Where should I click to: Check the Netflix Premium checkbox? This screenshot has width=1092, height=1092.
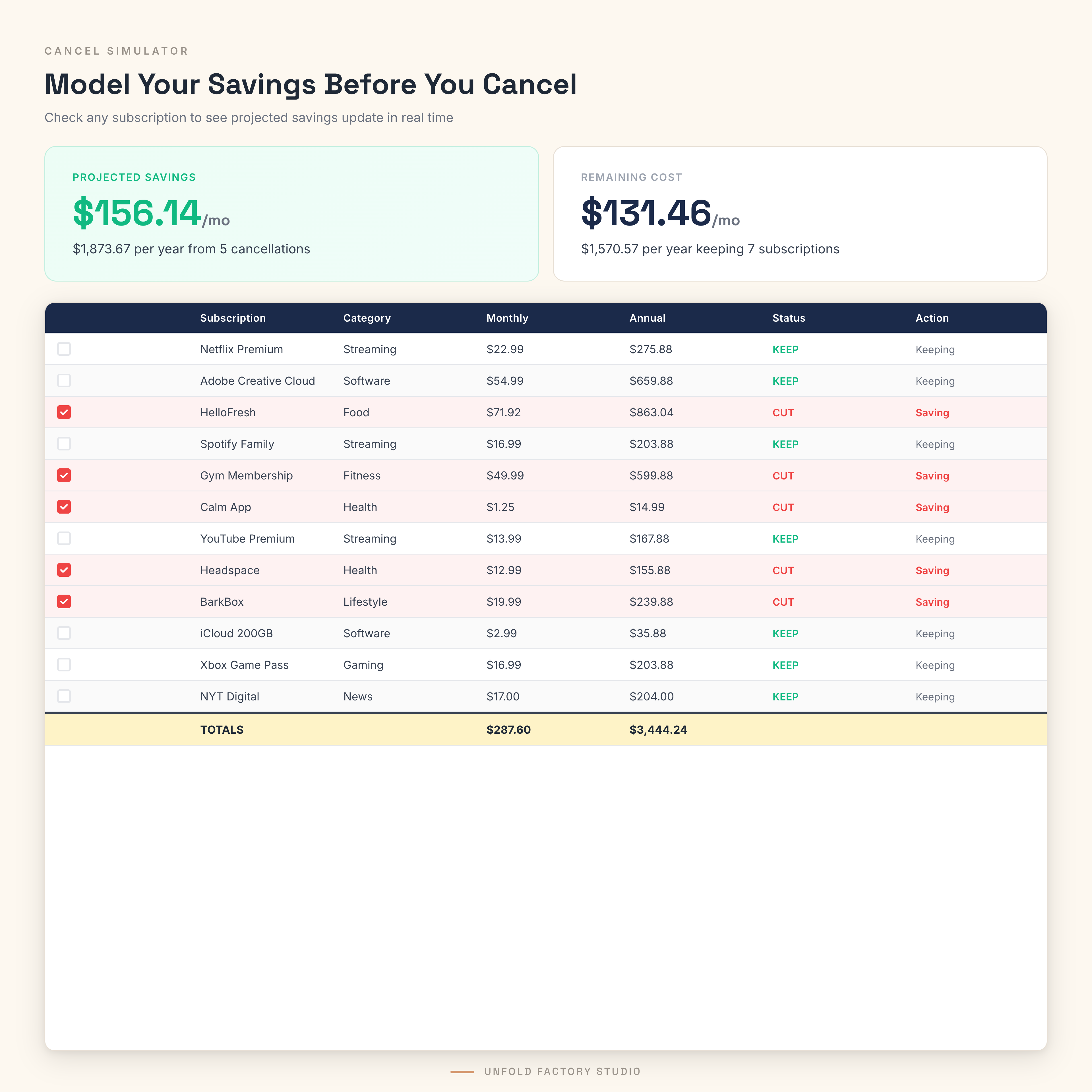pyautogui.click(x=64, y=349)
